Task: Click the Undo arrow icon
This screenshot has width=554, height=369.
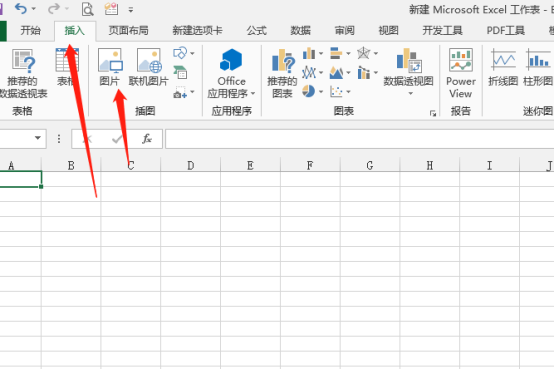Action: click(20, 8)
